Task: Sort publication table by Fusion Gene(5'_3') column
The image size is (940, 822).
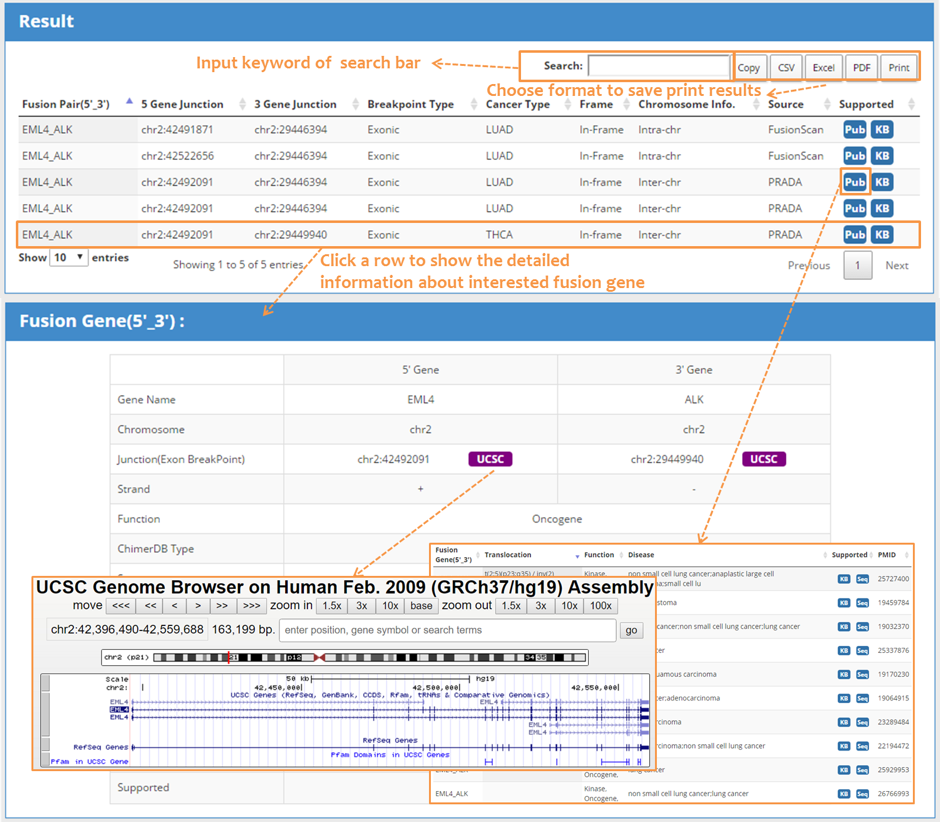Action: (456, 555)
